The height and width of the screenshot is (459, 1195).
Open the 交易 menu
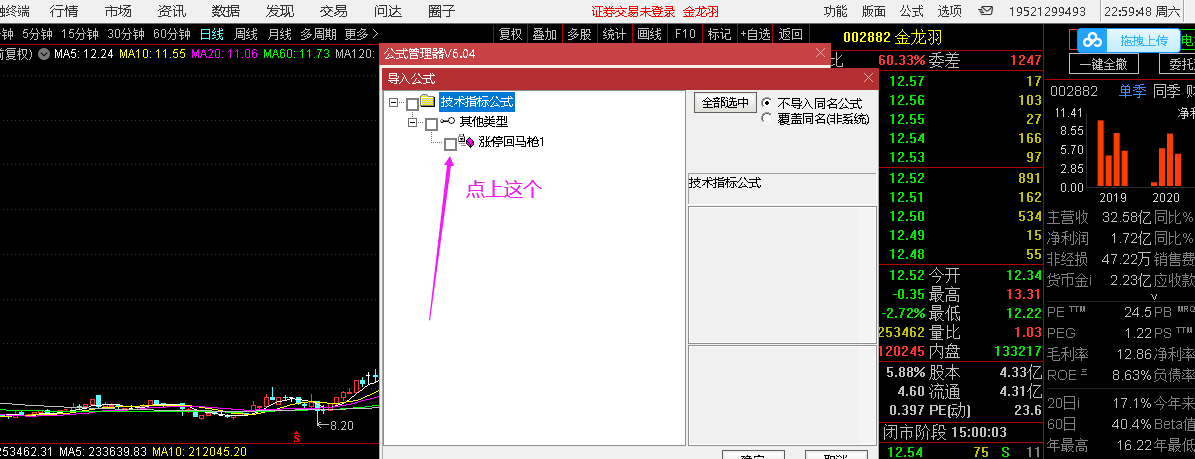click(x=333, y=11)
